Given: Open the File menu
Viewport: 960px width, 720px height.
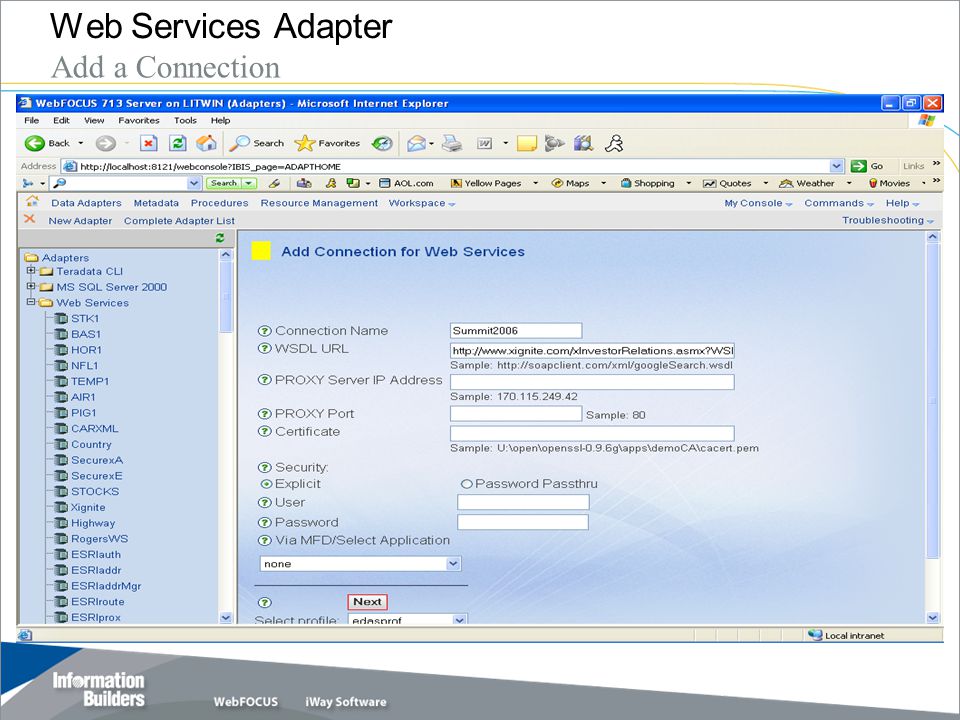Looking at the screenshot, I should 31,121.
